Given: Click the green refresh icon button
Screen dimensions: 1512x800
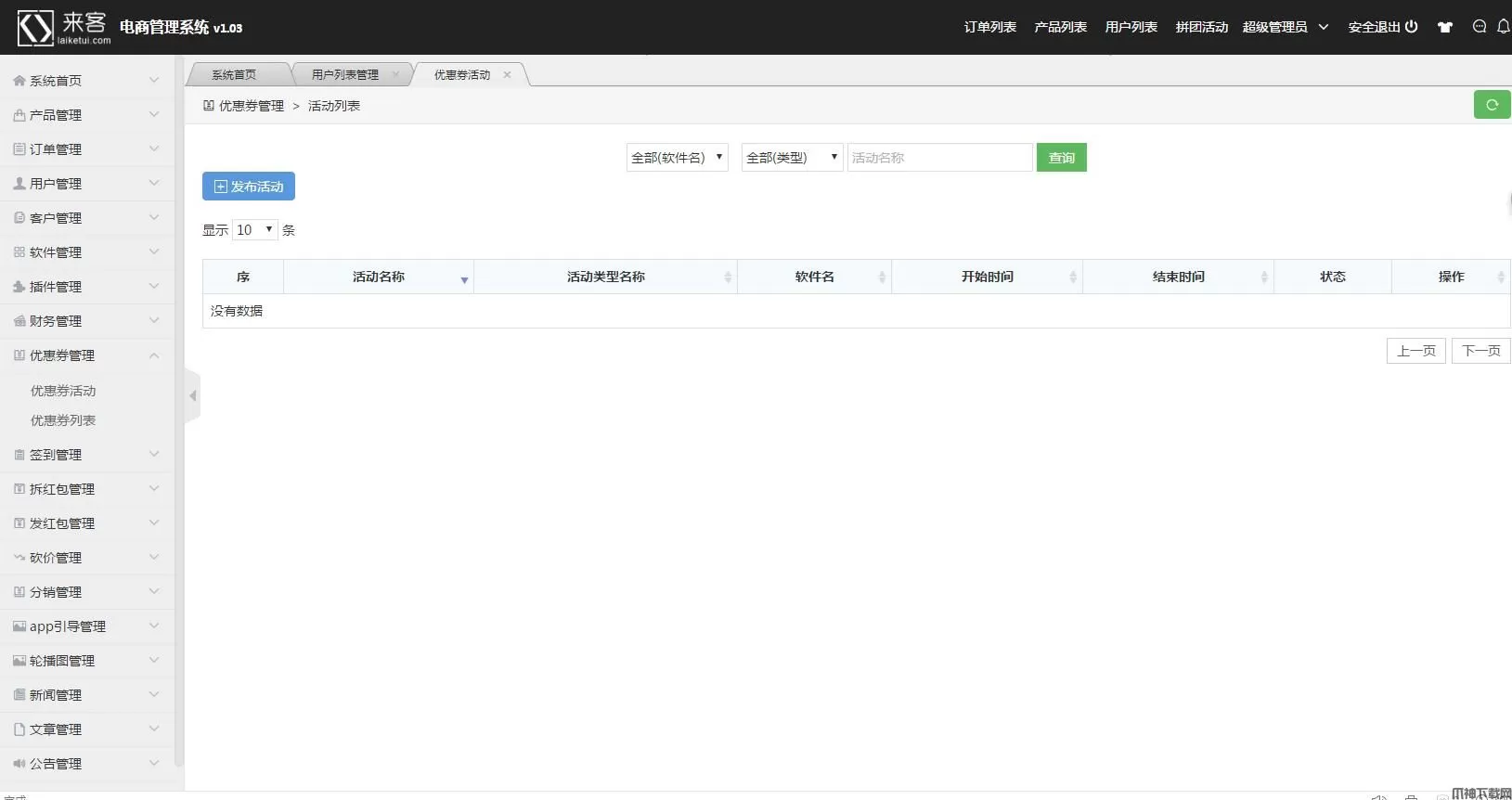Looking at the screenshot, I should tap(1492, 105).
